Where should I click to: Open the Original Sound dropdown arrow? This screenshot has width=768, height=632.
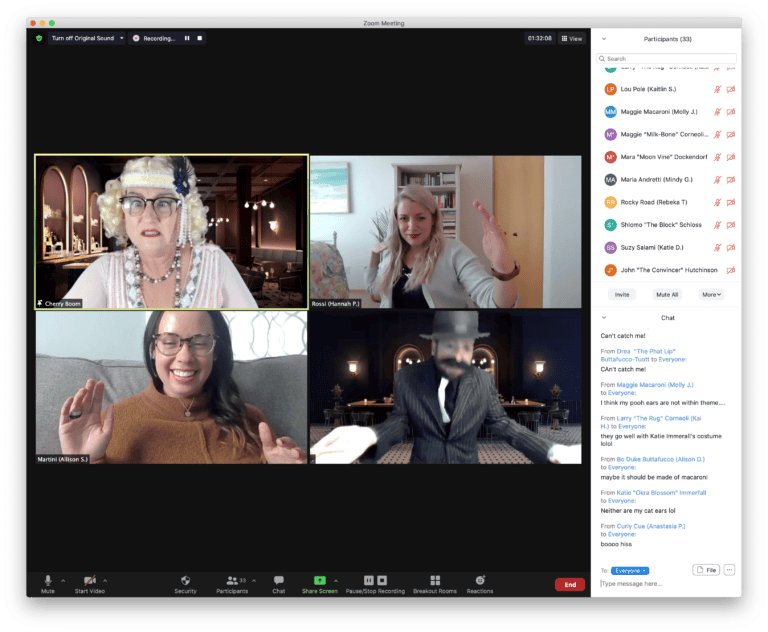(121, 38)
